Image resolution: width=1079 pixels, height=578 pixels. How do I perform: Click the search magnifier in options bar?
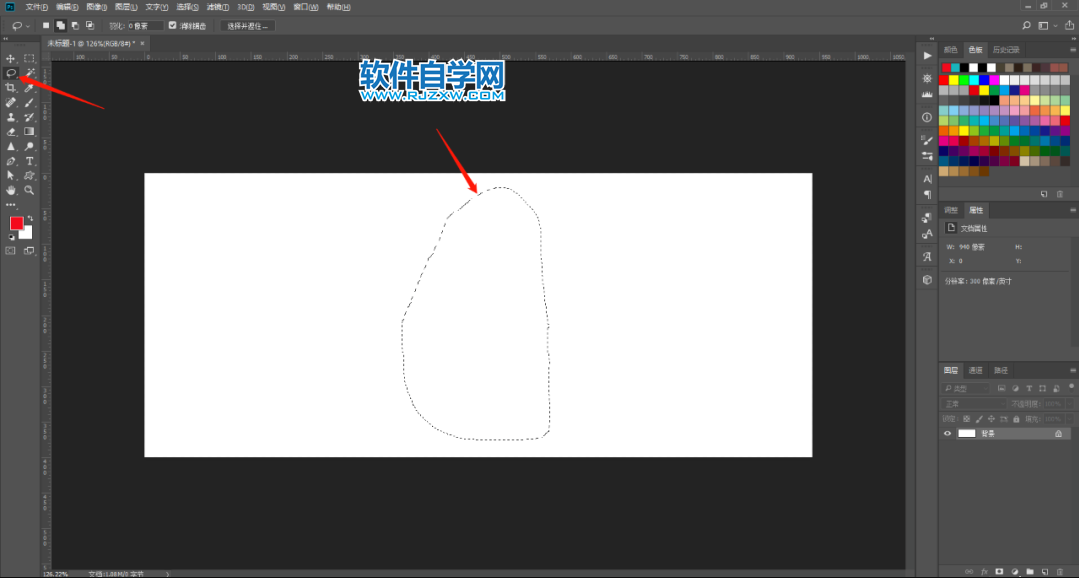[x=1026, y=25]
